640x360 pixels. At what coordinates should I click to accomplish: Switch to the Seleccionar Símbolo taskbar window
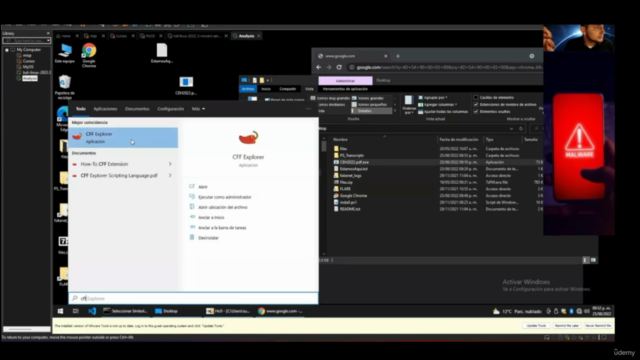point(125,311)
